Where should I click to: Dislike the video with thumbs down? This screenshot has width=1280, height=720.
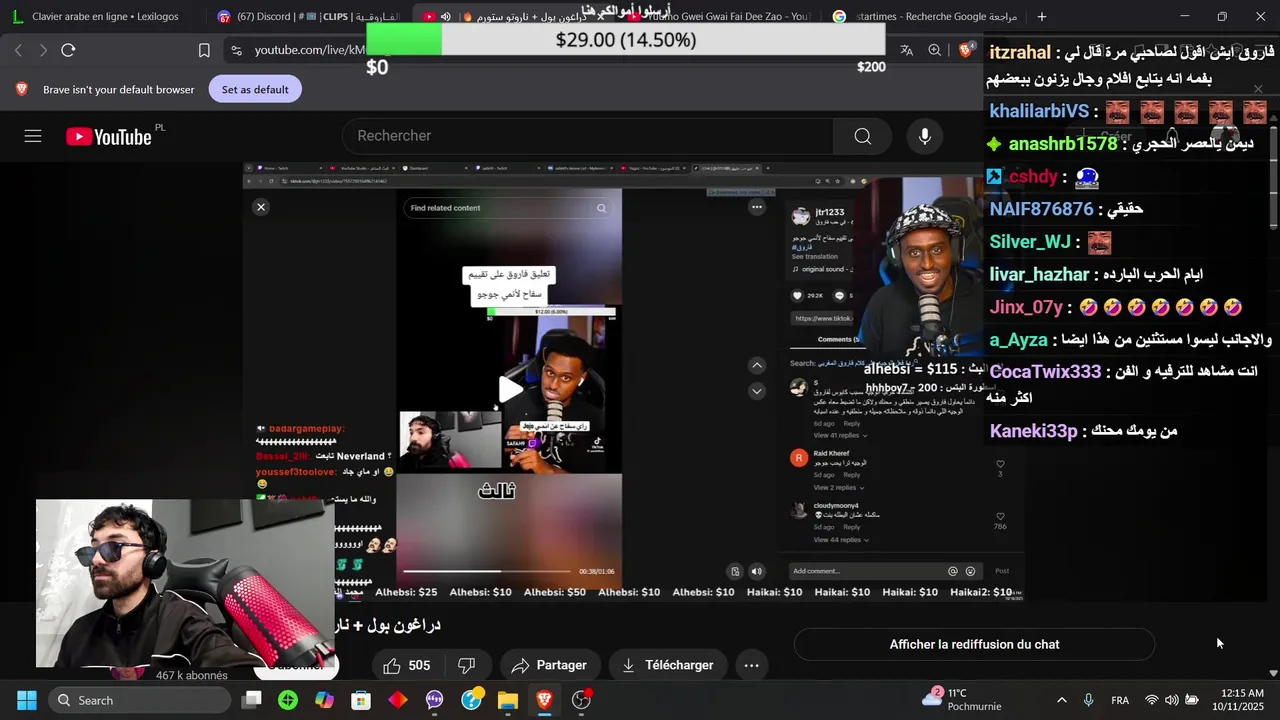(466, 665)
